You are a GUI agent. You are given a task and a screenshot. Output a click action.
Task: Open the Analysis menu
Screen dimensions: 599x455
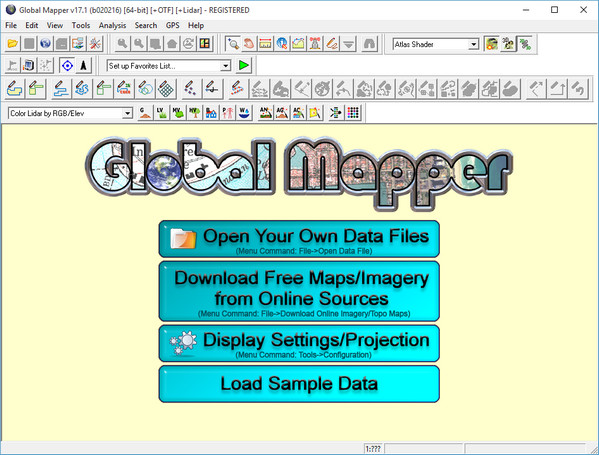pos(112,25)
